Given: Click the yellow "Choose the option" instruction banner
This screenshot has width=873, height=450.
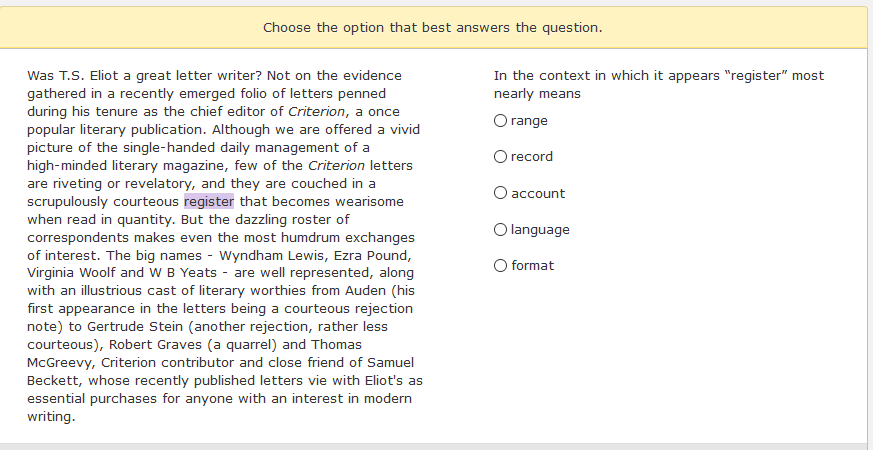Looking at the screenshot, I should pos(433,27).
